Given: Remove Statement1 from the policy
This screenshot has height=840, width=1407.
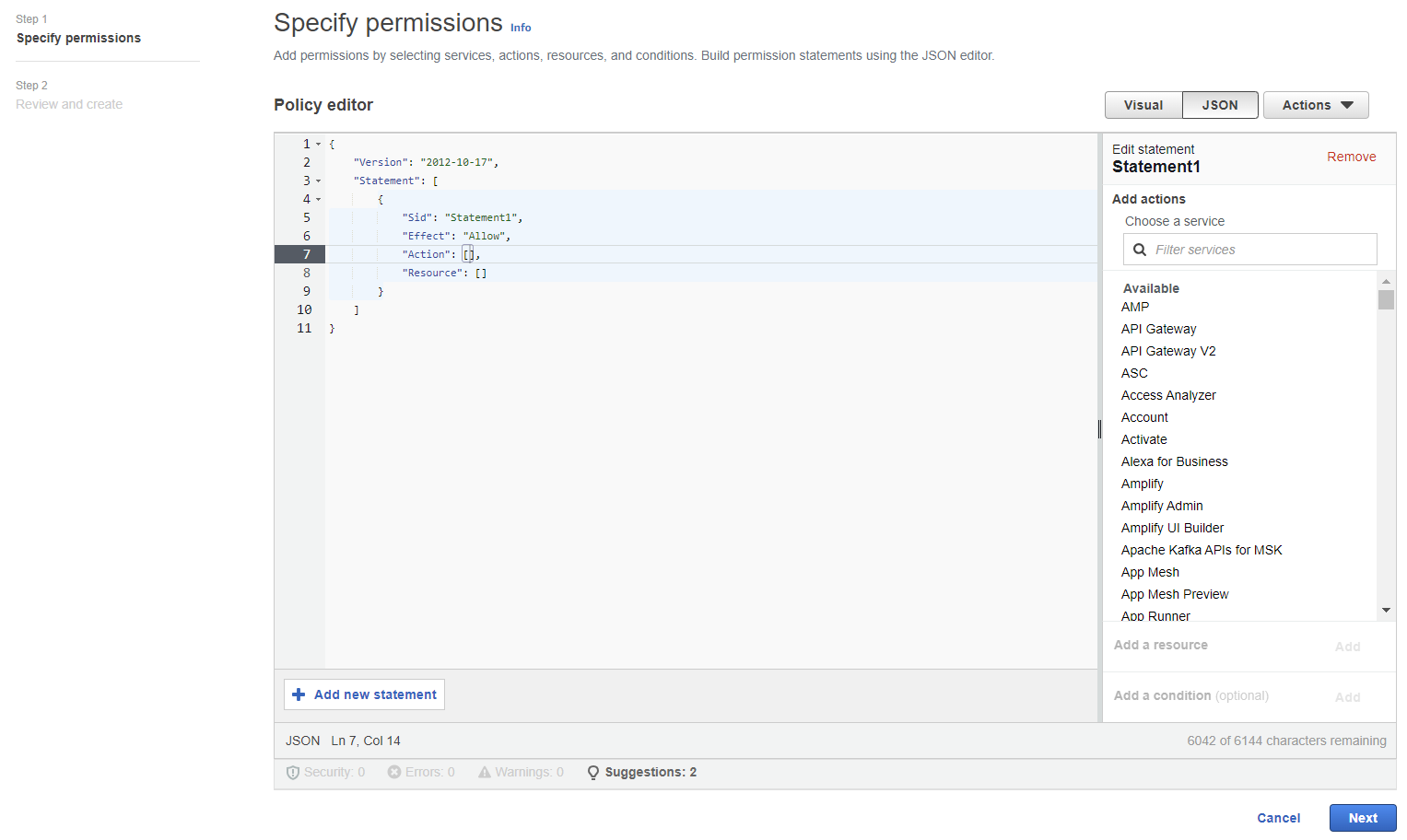Looking at the screenshot, I should pyautogui.click(x=1351, y=157).
